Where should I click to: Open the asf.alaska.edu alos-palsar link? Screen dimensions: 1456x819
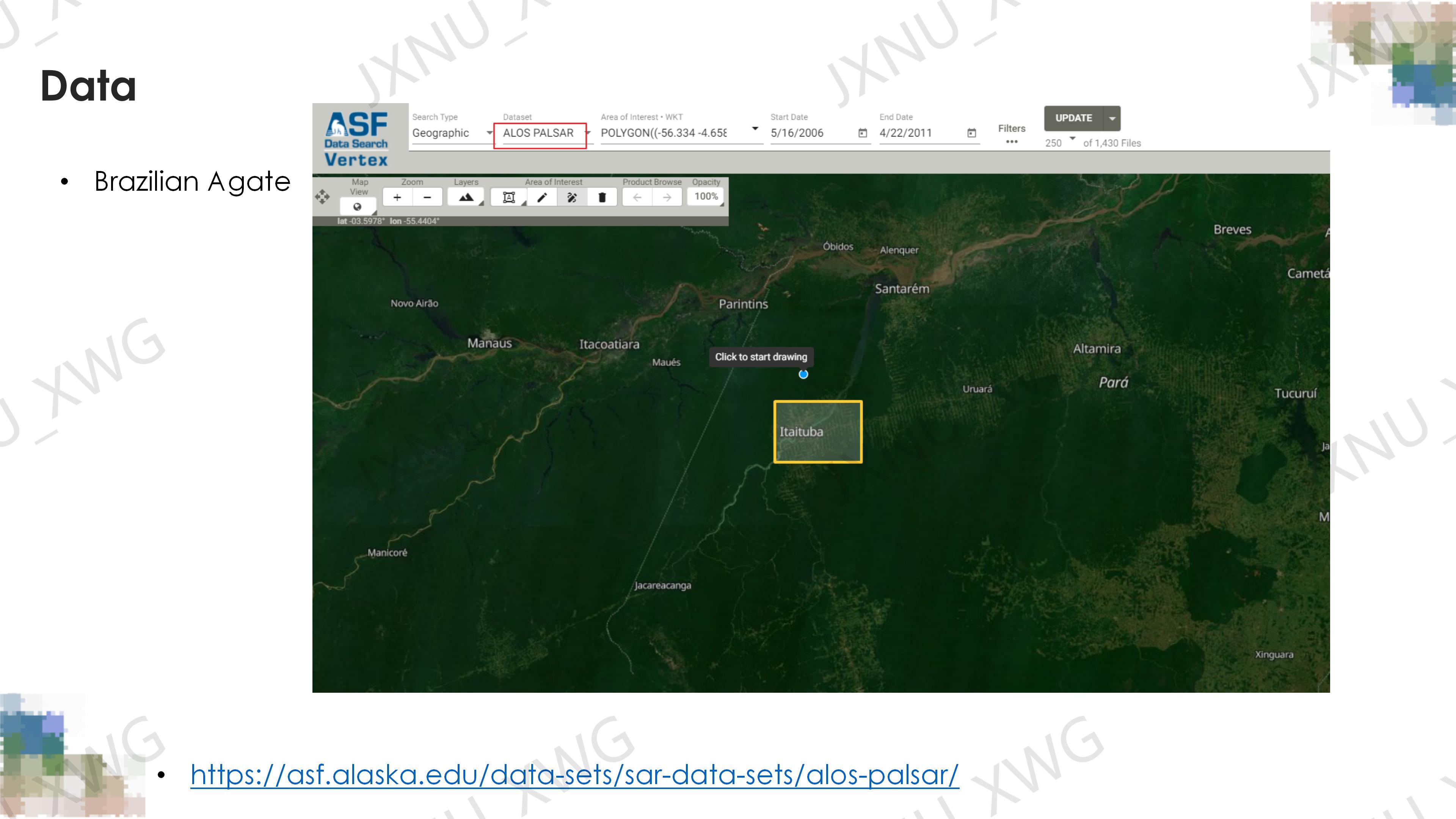574,774
